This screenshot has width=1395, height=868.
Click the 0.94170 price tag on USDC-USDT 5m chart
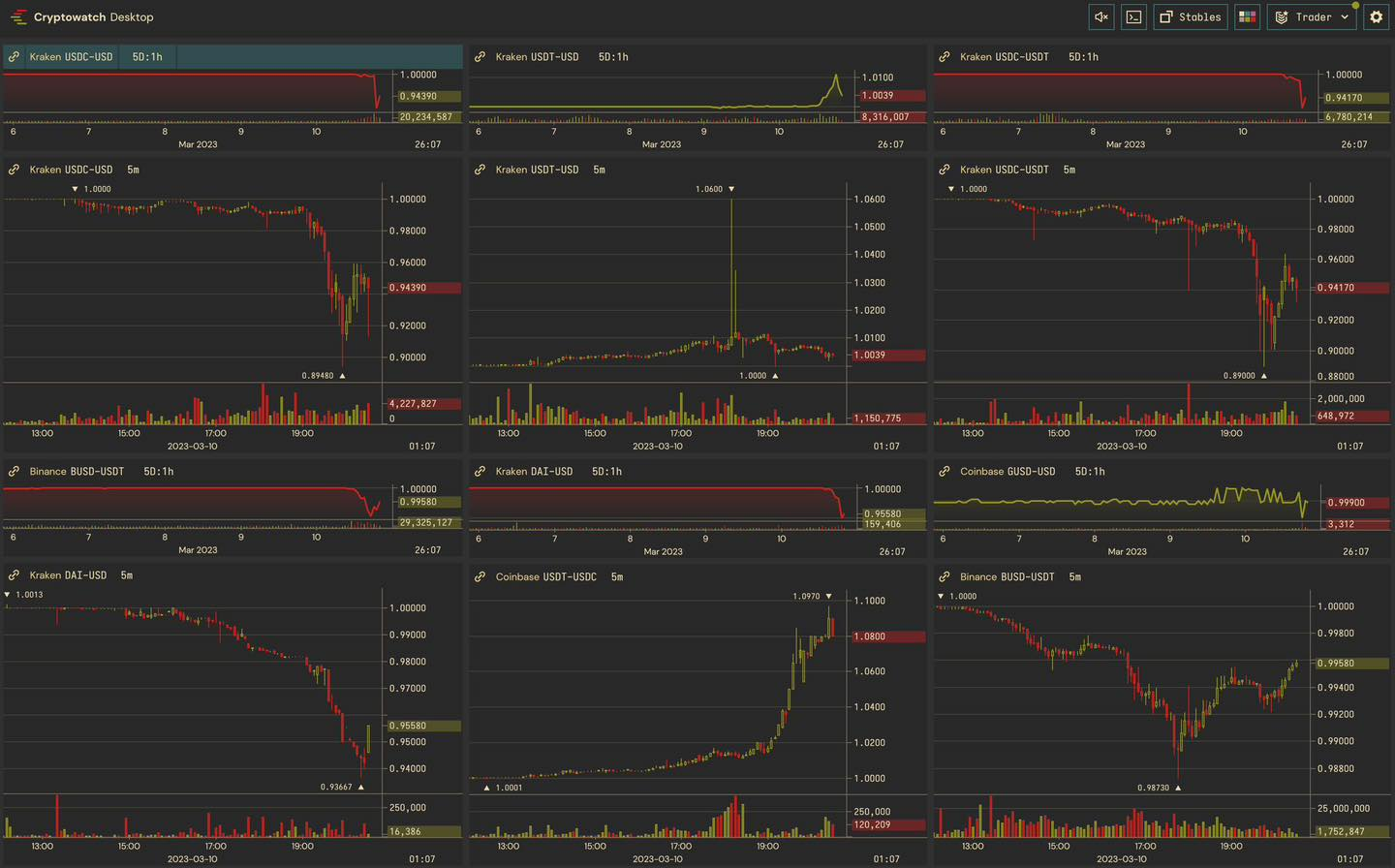pos(1351,288)
